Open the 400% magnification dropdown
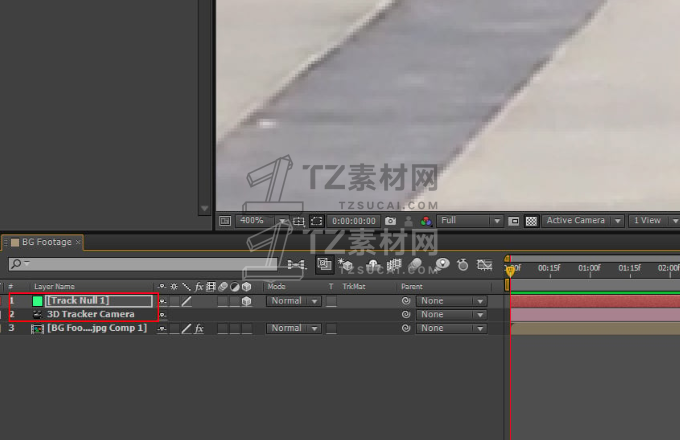 tap(262, 221)
